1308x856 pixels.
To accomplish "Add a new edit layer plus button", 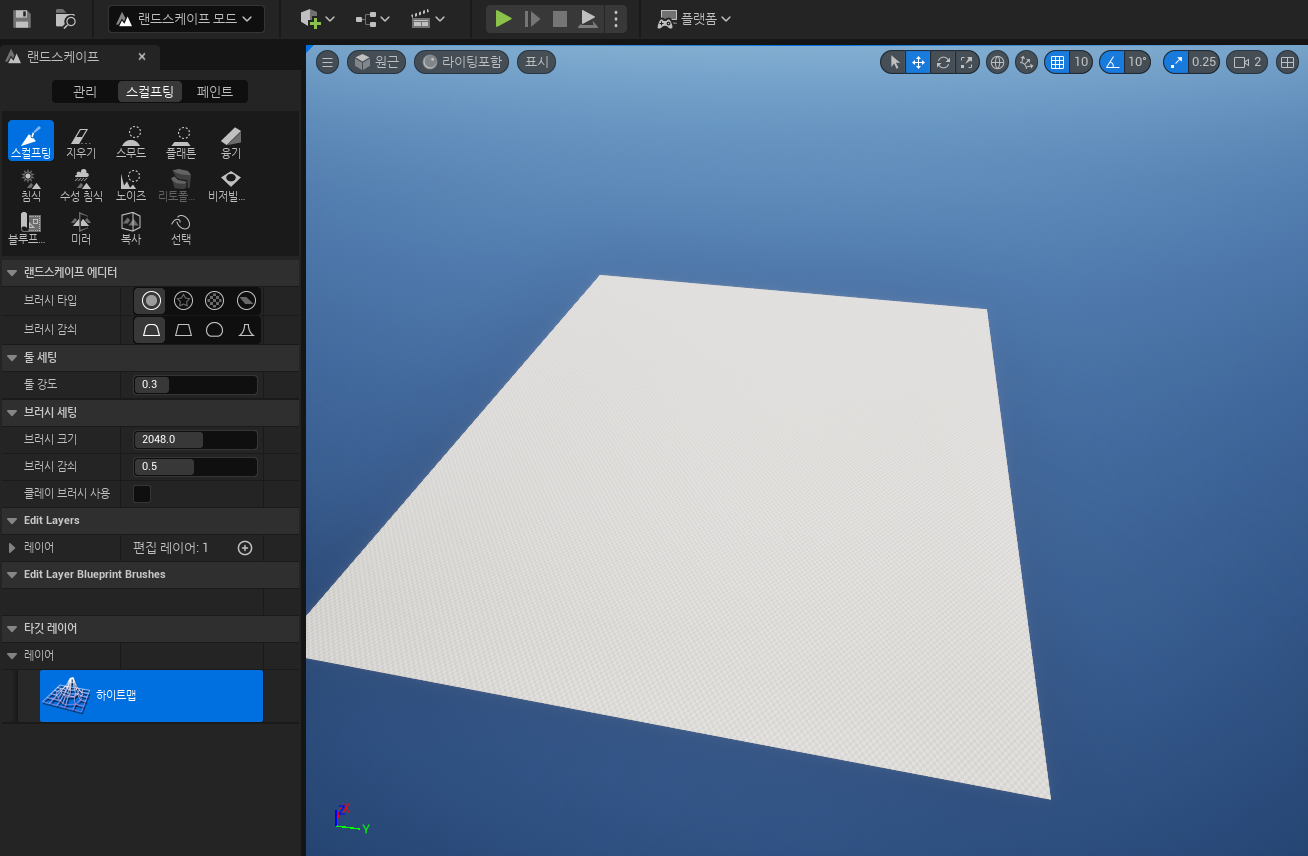I will point(245,547).
